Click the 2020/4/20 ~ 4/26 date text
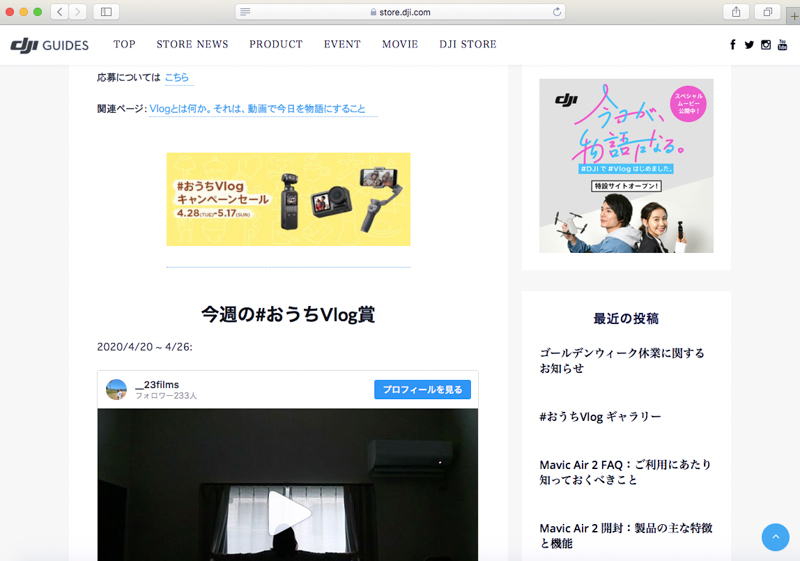 (145, 347)
